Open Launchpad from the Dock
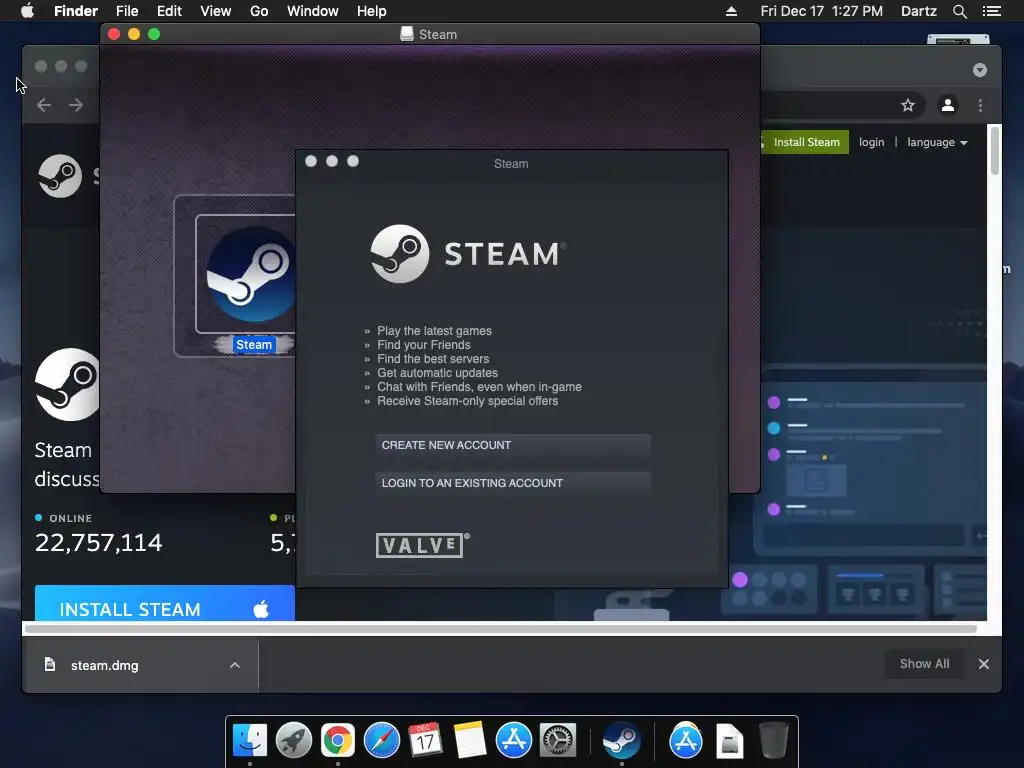Screen dimensions: 1024x768 294,740
